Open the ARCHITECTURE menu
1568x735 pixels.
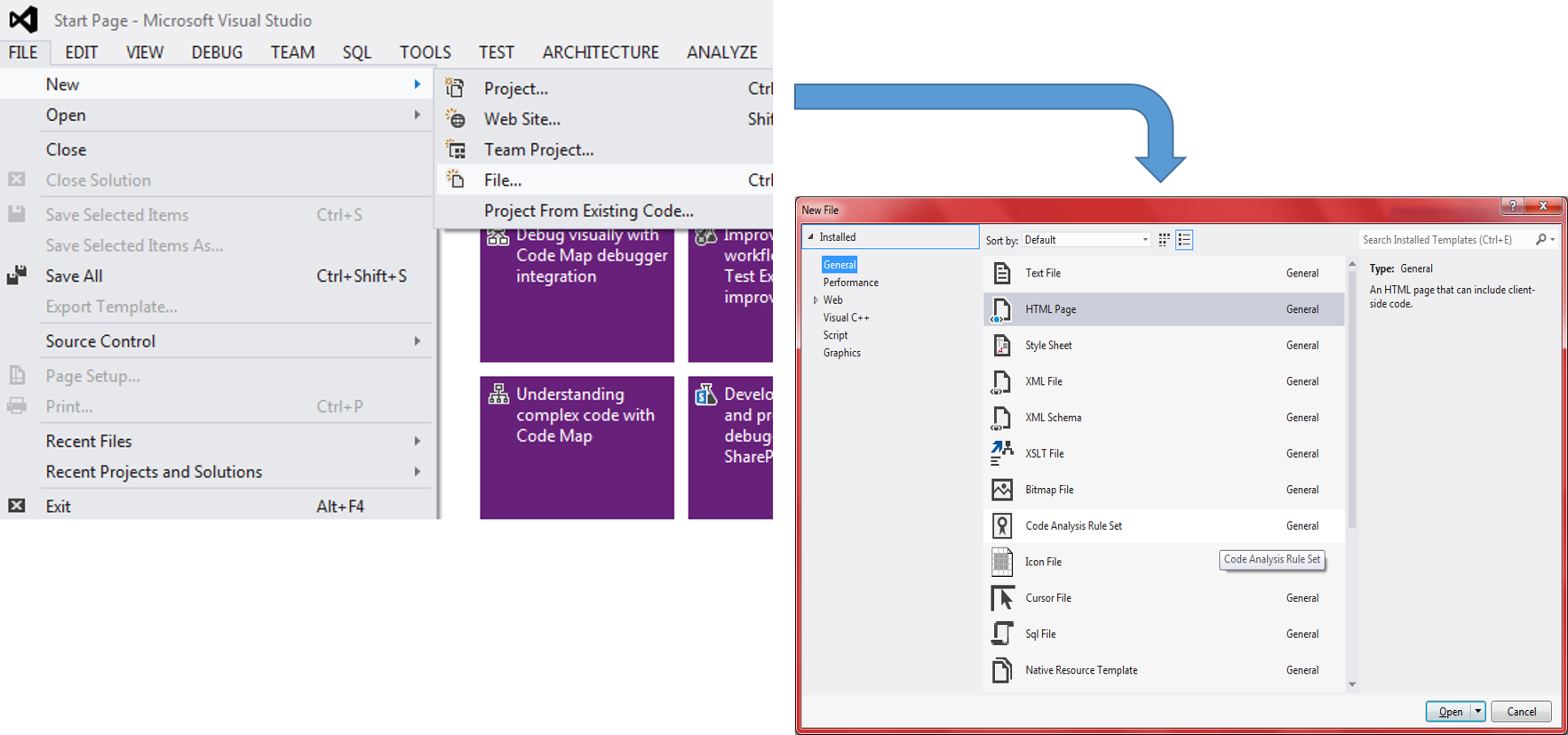pyautogui.click(x=601, y=52)
